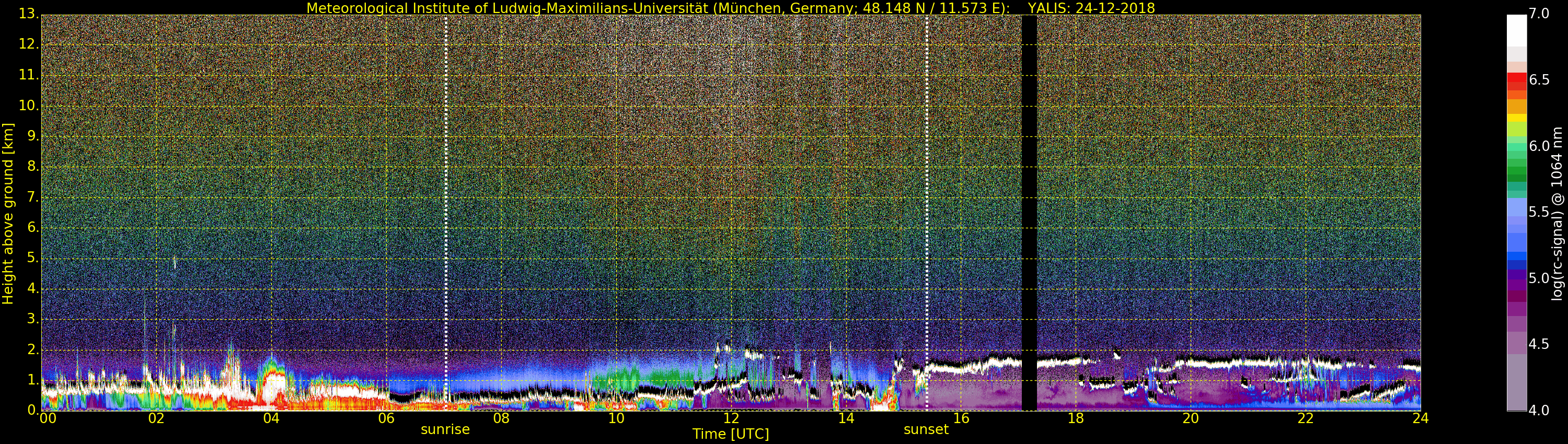Image resolution: width=1568 pixels, height=444 pixels.
Task: Click the colorbar '4.0' value label
Action: click(1539, 411)
